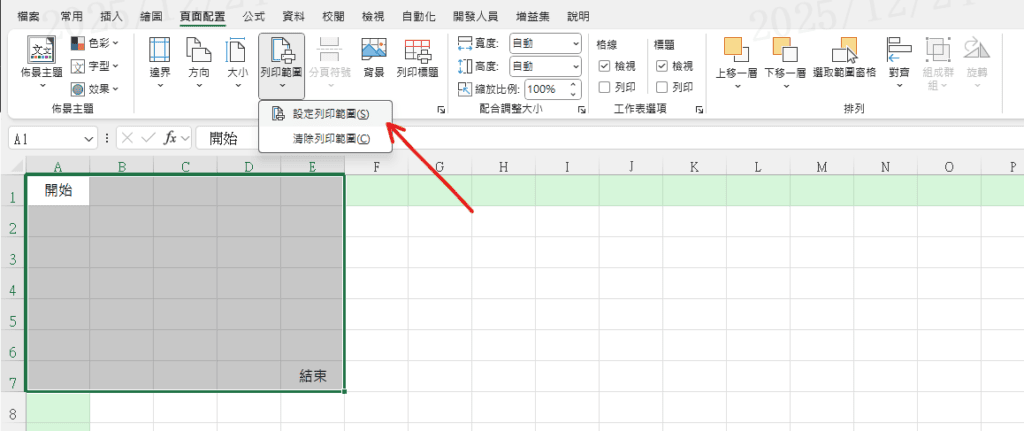
Task: Enable the 列印 checkbox under 格線
Action: (604, 87)
